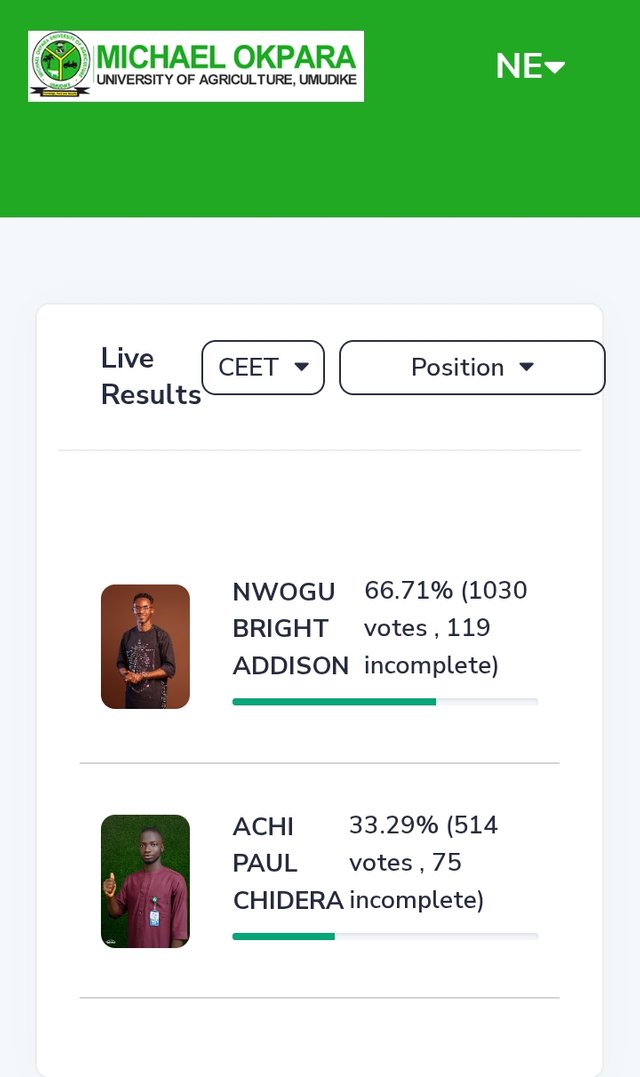Expand the NE menu caret arrow

555,67
